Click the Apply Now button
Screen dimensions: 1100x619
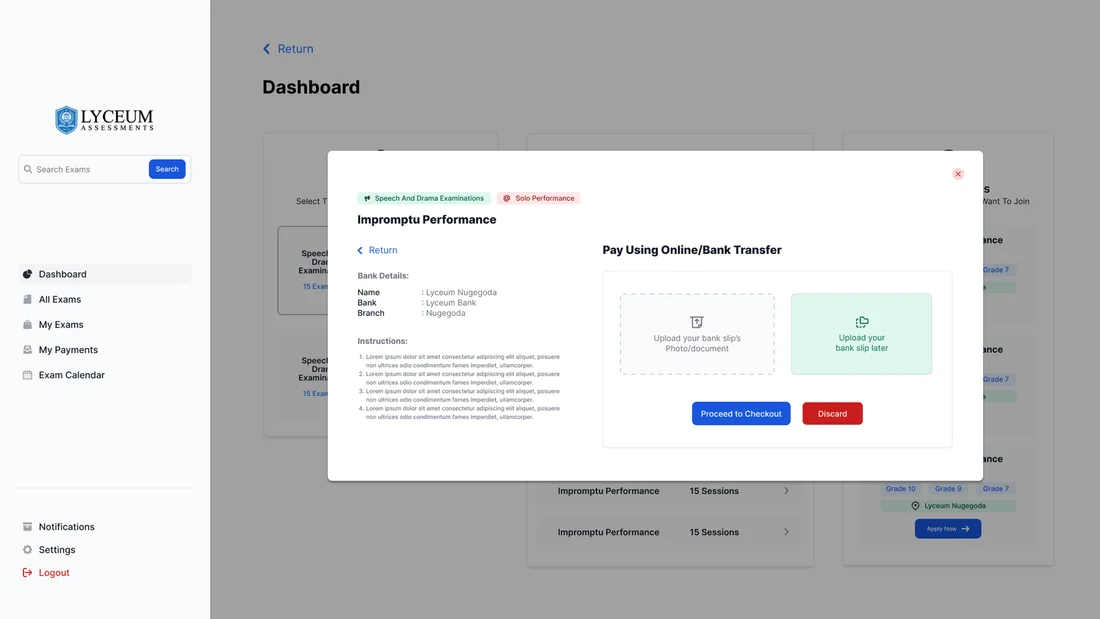[x=948, y=529]
